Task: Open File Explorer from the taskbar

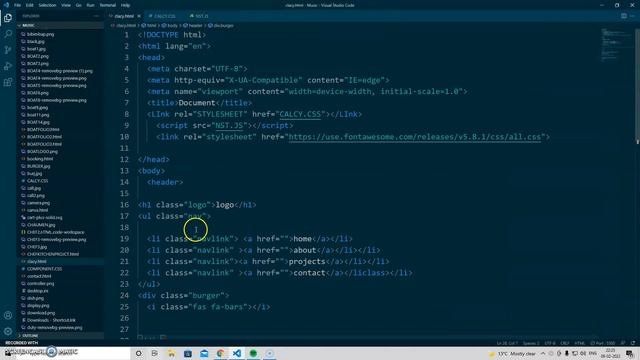Action: coord(171,353)
